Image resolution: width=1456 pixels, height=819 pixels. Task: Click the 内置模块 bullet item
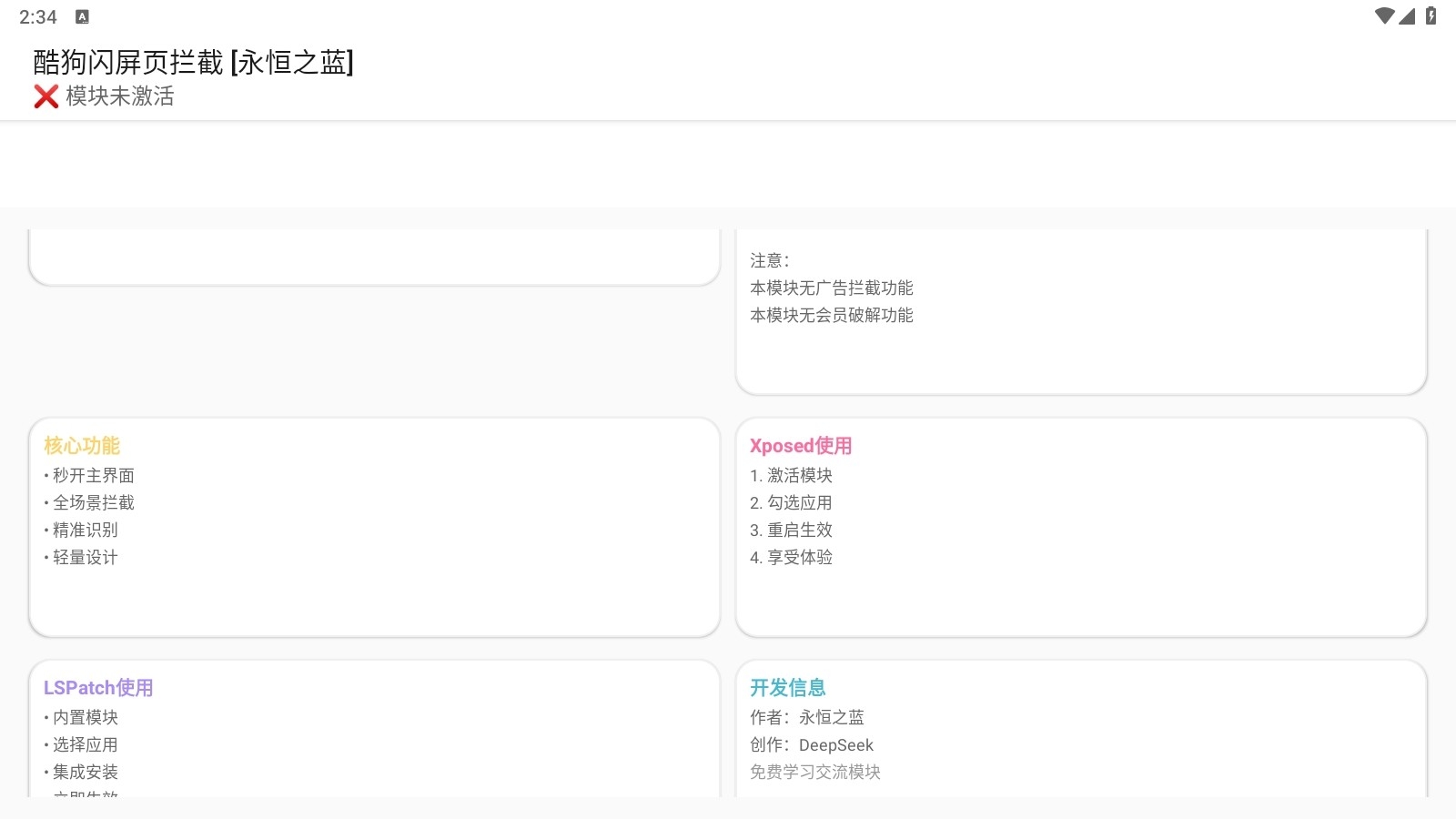(85, 718)
